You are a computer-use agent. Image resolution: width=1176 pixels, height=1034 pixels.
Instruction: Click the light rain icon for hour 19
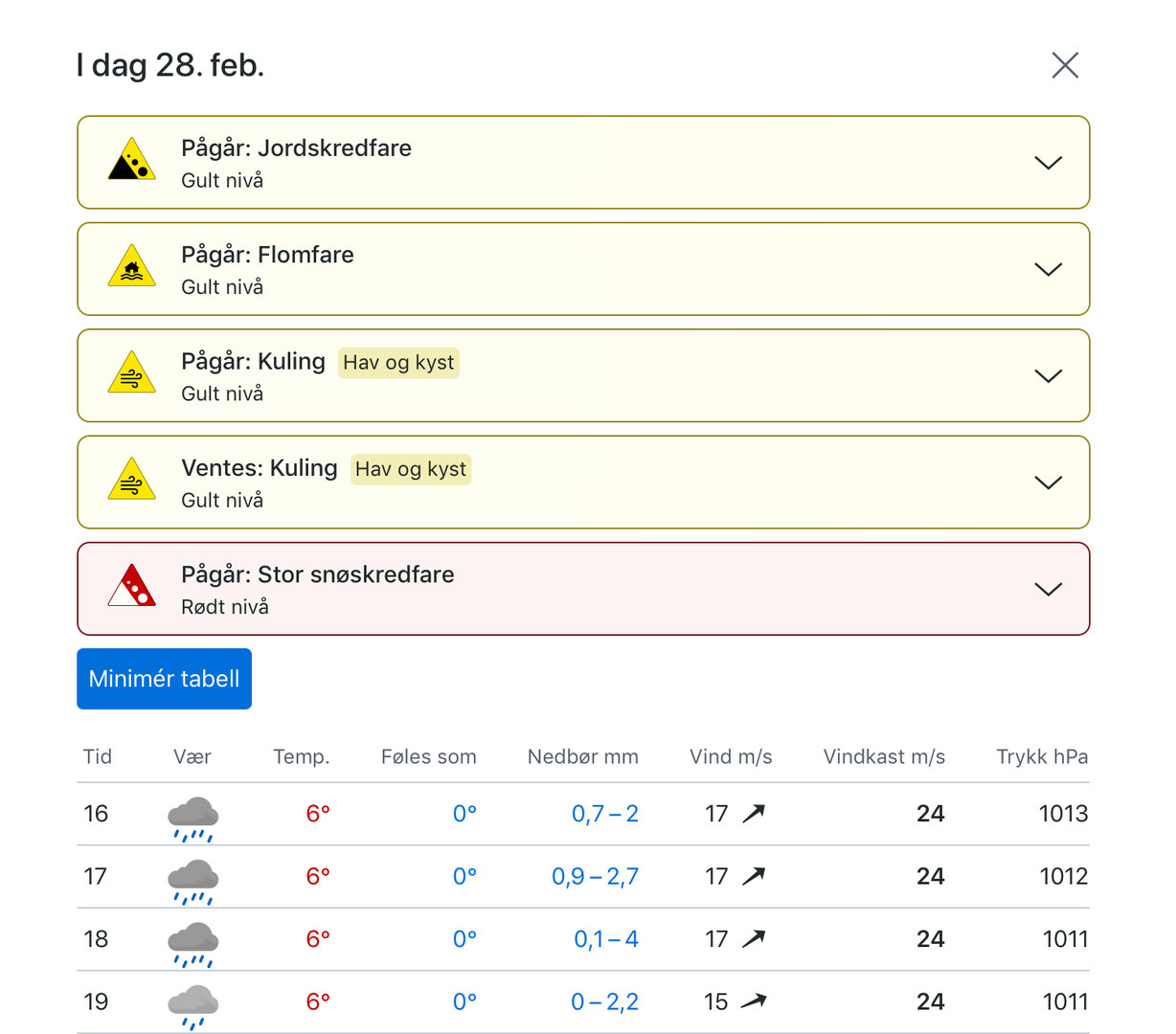pyautogui.click(x=192, y=1005)
